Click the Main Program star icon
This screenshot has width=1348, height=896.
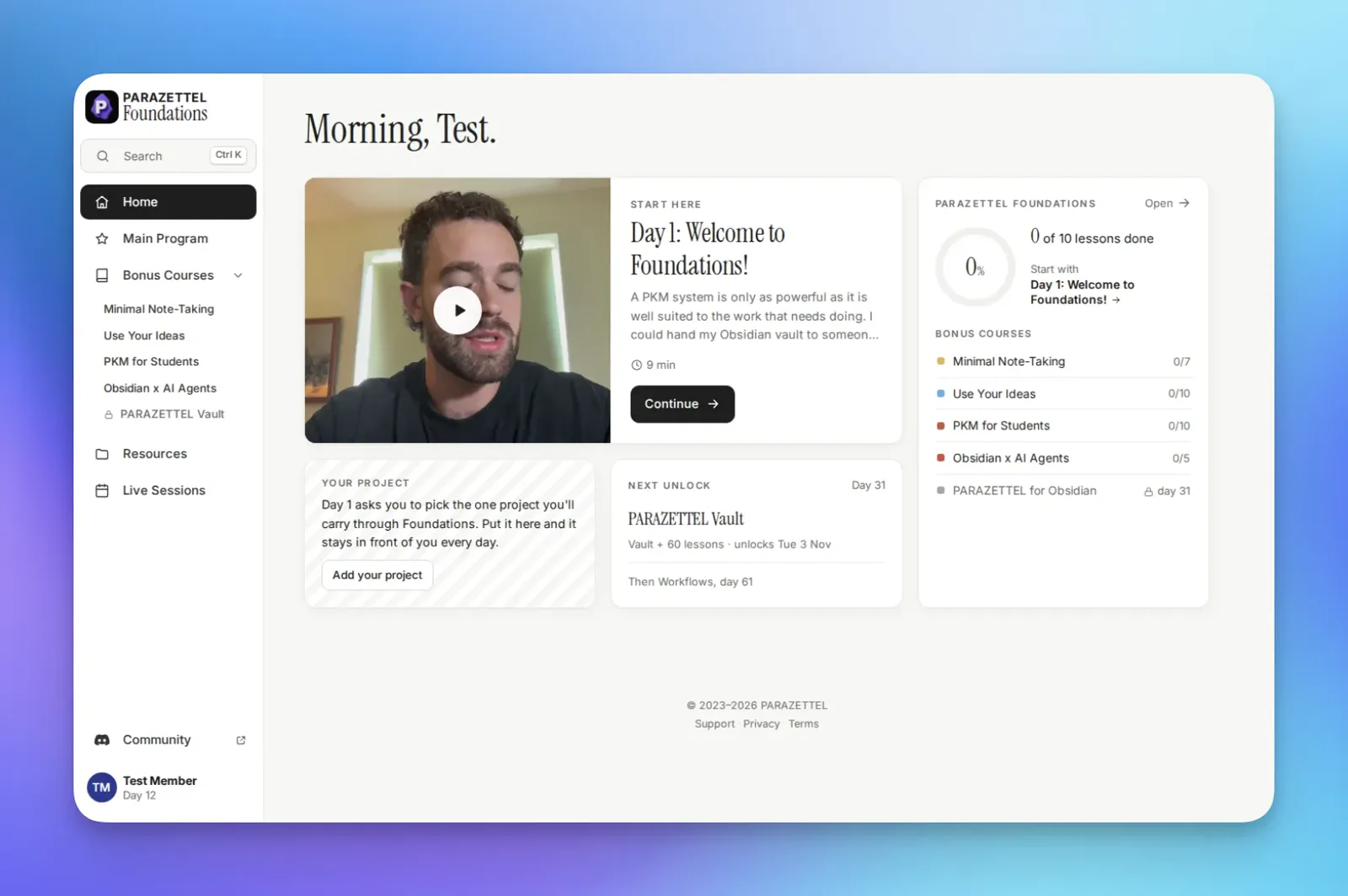pyautogui.click(x=102, y=238)
